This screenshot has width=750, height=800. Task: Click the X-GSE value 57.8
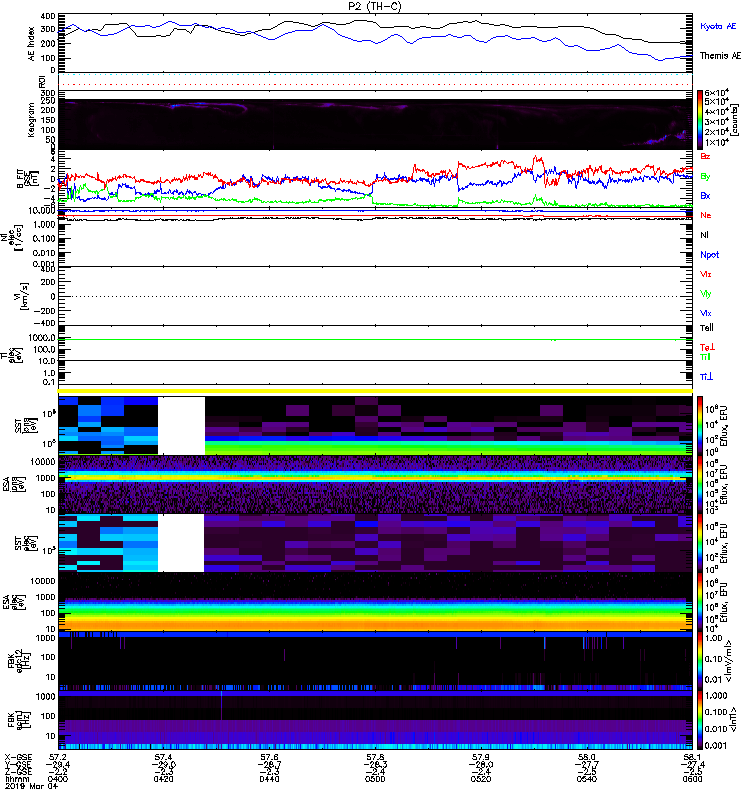coord(375,758)
